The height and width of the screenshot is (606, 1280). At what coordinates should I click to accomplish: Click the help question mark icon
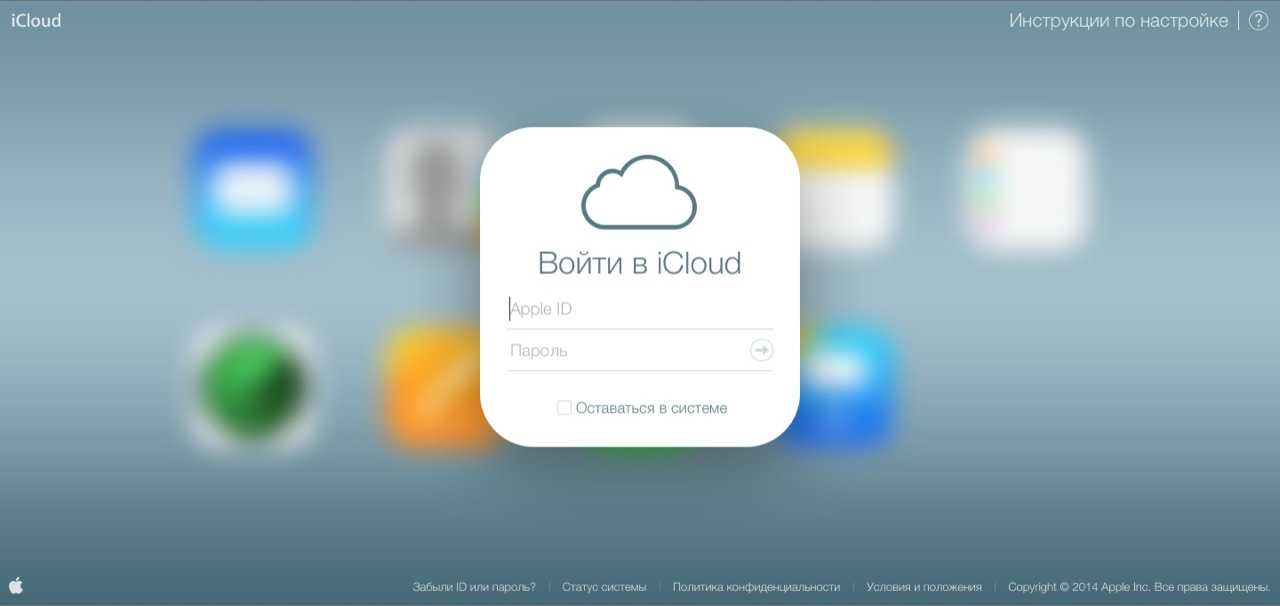coord(1258,21)
